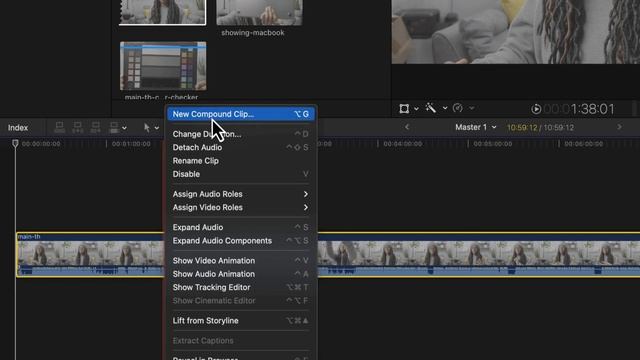640x360 pixels.
Task: Click the insert clip edit icon
Action: coord(78,127)
